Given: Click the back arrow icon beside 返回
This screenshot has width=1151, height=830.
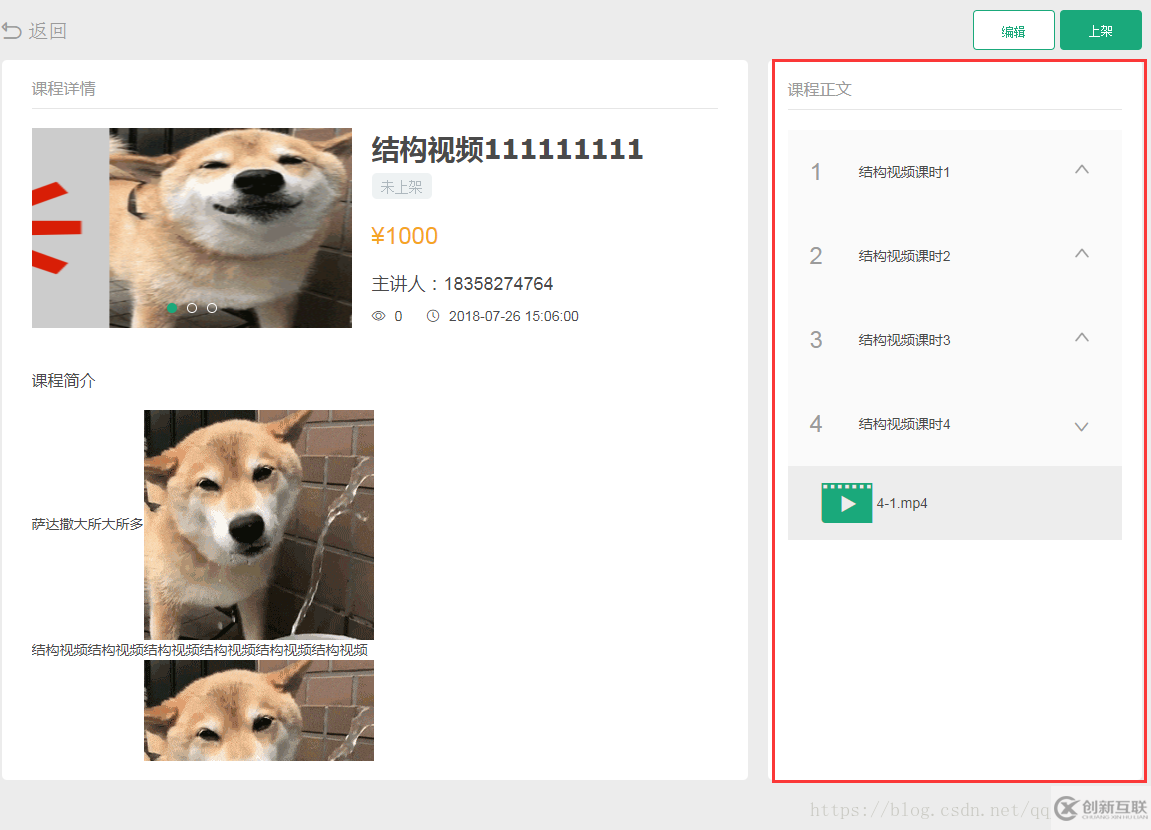Looking at the screenshot, I should [12, 31].
